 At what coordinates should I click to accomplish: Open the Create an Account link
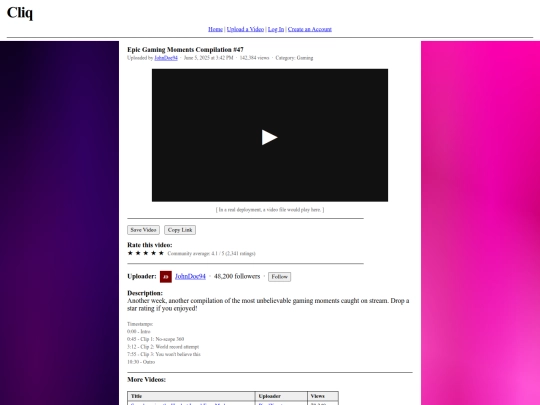(x=310, y=29)
